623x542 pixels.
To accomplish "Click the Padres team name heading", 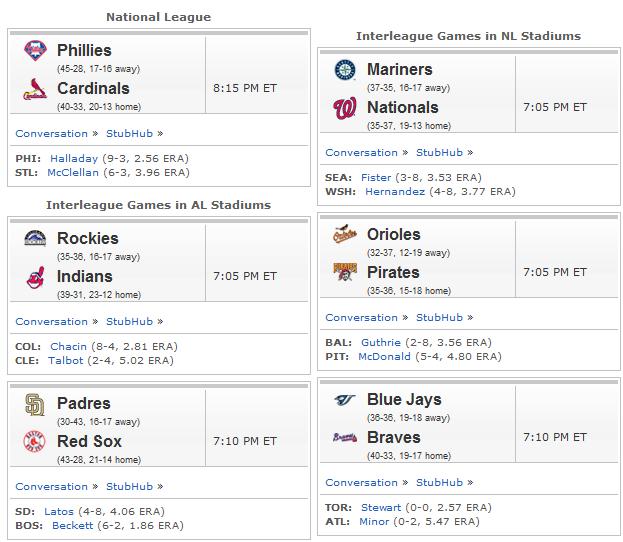I will [x=83, y=403].
